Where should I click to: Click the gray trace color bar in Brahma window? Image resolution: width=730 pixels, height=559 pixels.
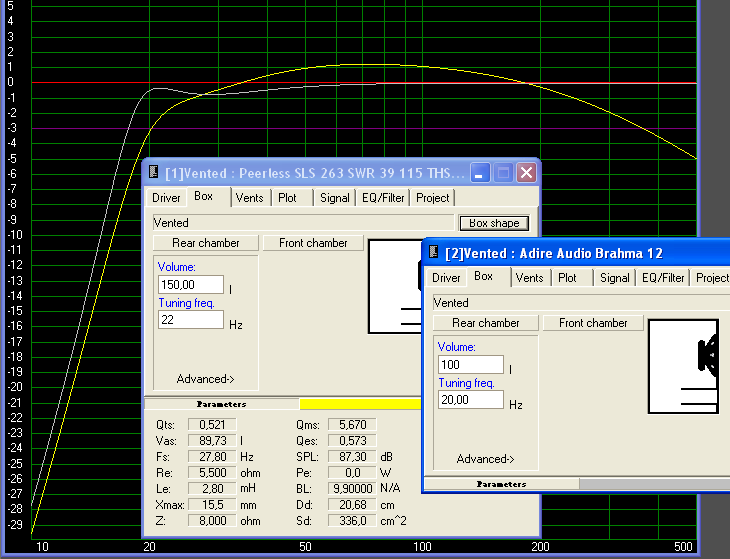coord(655,484)
